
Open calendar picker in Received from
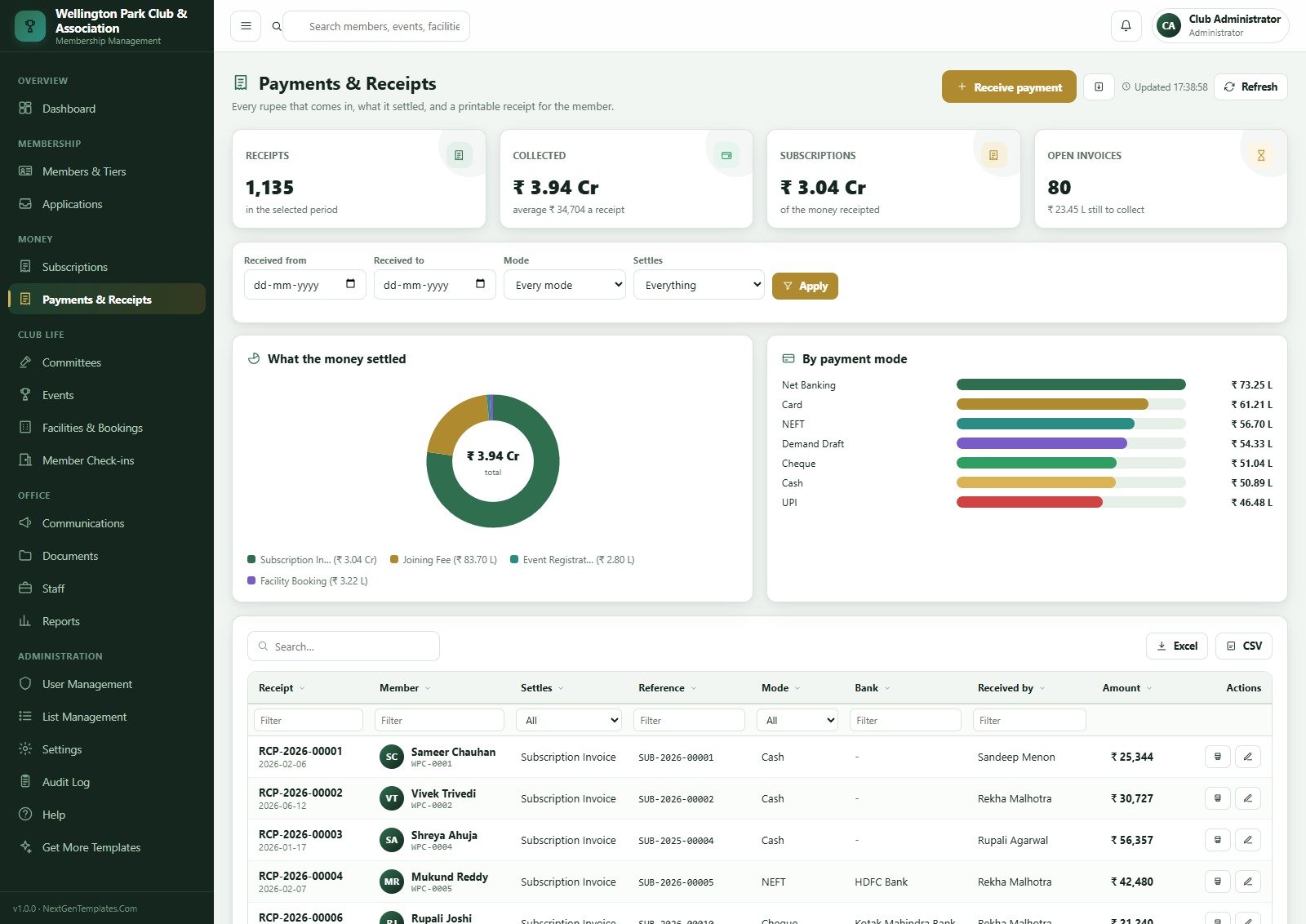350,284
